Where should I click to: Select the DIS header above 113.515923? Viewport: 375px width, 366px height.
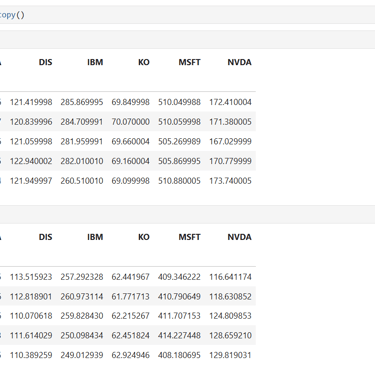tap(45, 237)
